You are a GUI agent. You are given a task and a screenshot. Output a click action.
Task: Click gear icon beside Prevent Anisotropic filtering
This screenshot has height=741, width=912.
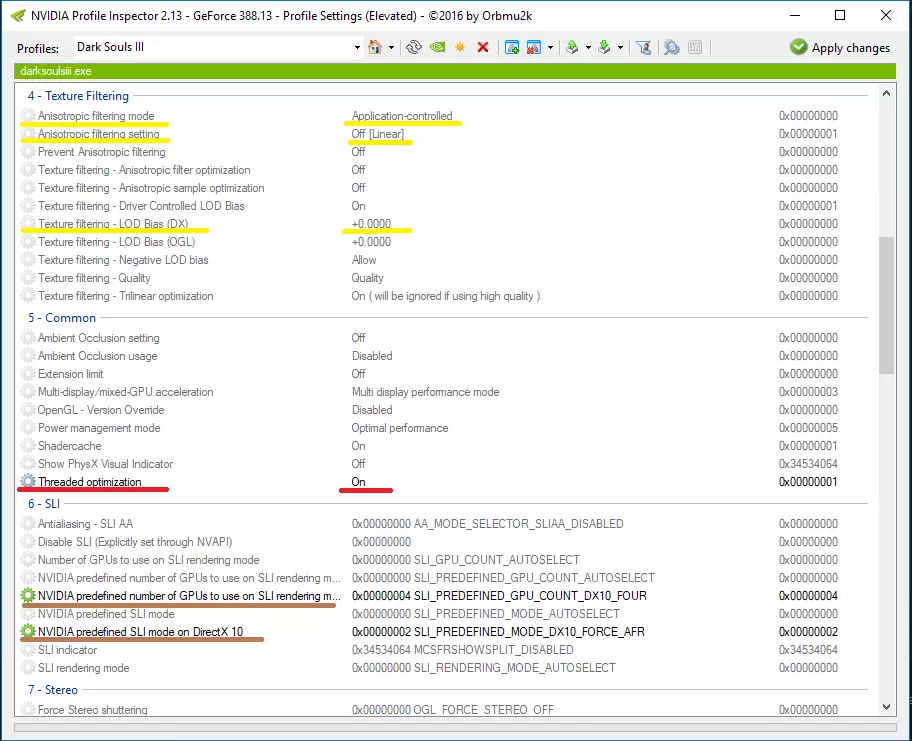coord(28,151)
